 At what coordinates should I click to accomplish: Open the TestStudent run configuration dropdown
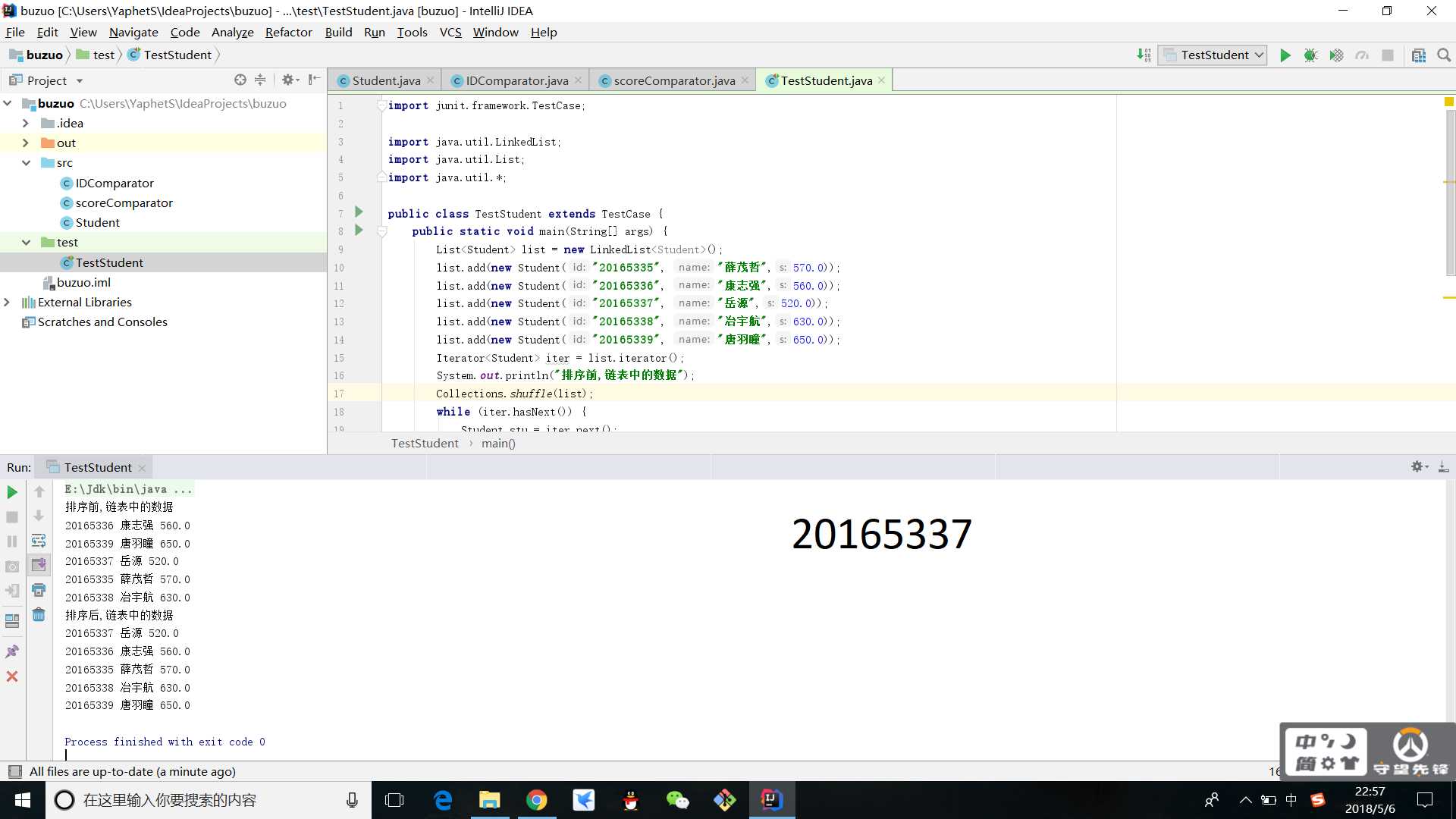[x=1212, y=55]
